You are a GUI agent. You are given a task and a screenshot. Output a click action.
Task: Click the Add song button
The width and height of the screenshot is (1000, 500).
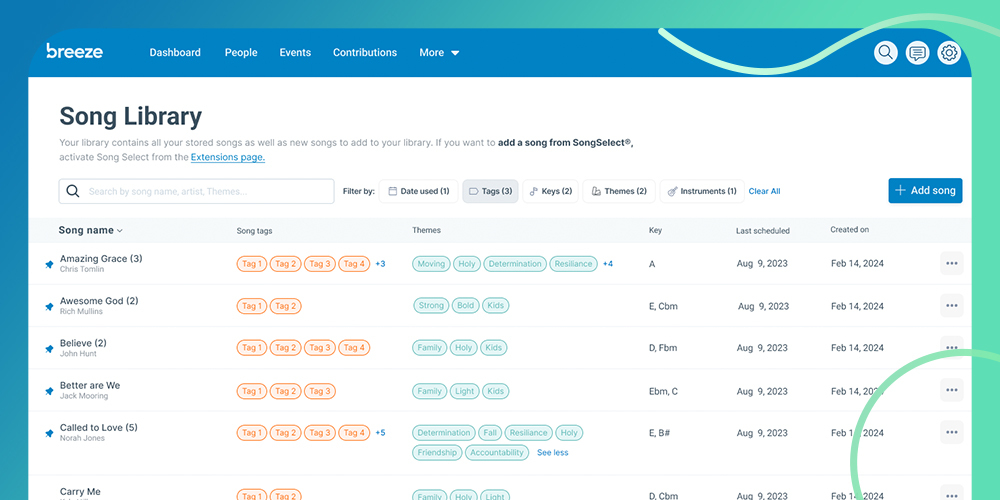coord(925,190)
